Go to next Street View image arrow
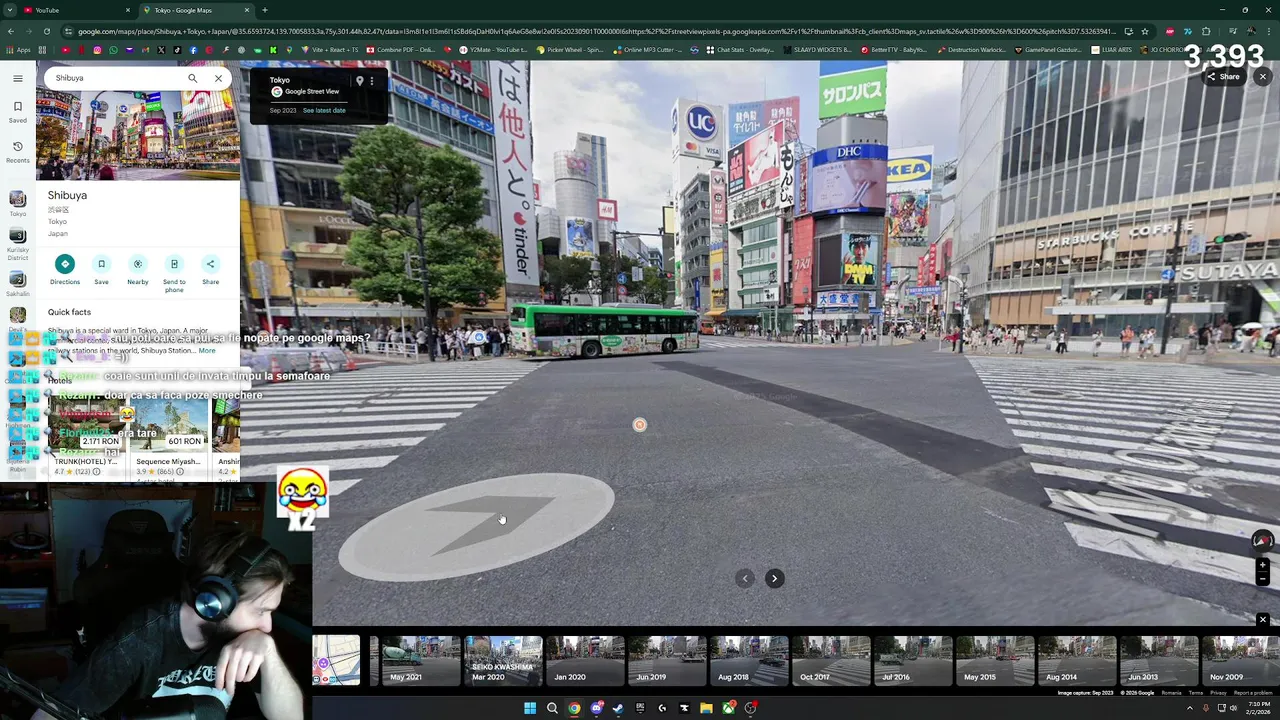This screenshot has height=720, width=1280. [x=774, y=578]
